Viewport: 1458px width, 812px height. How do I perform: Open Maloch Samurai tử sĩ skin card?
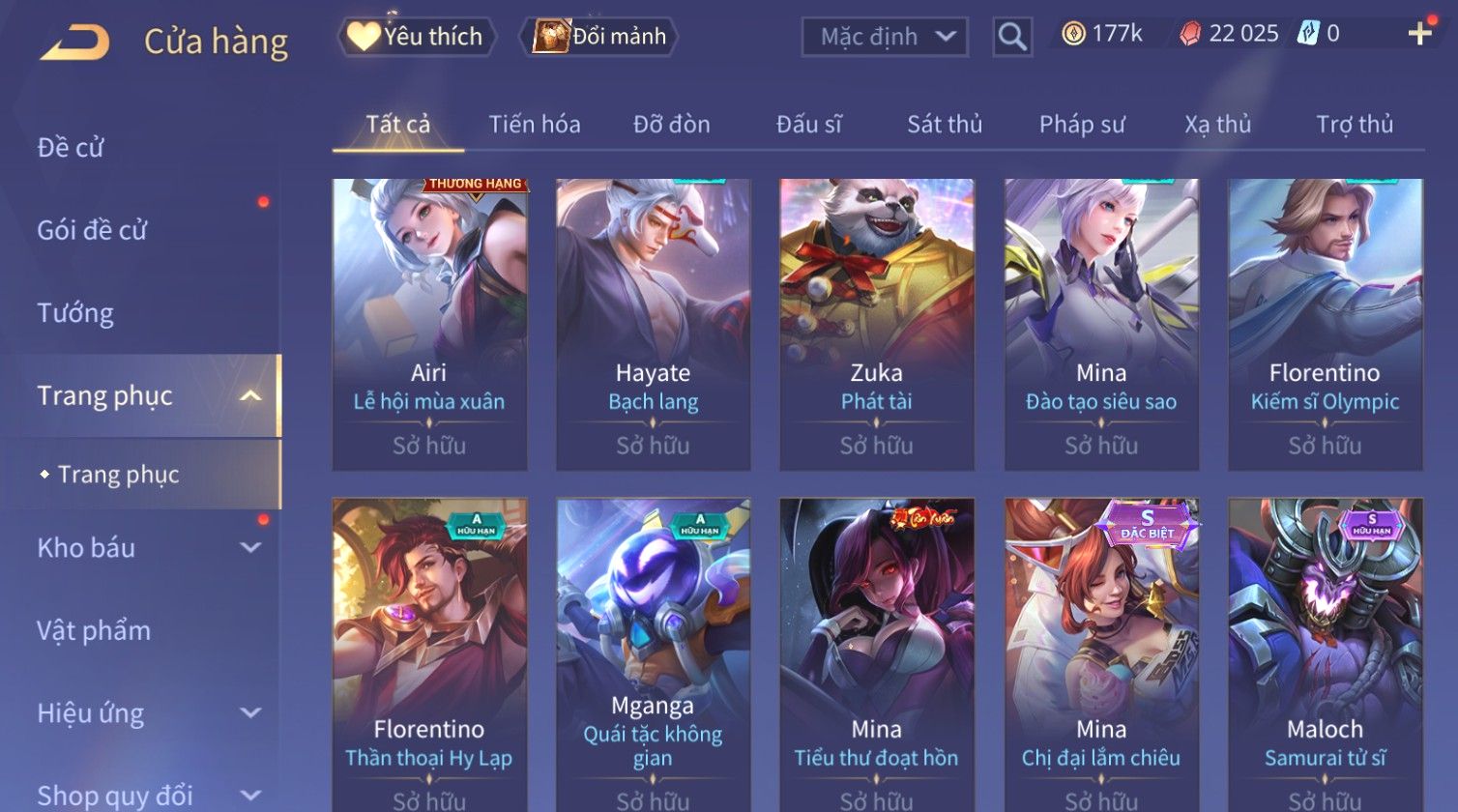point(1326,654)
